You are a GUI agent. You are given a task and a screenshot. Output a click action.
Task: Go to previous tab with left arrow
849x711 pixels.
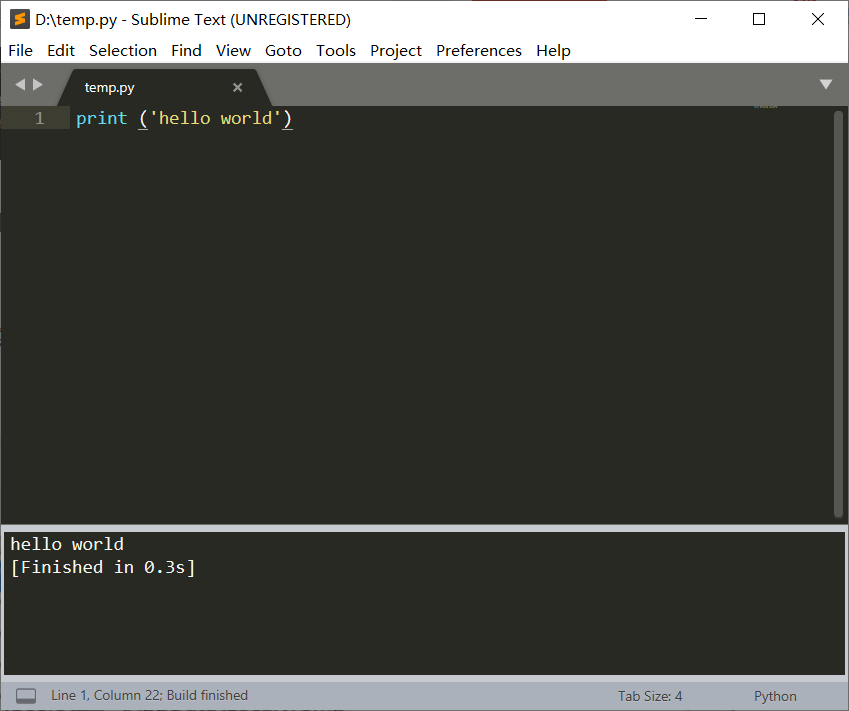click(20, 84)
